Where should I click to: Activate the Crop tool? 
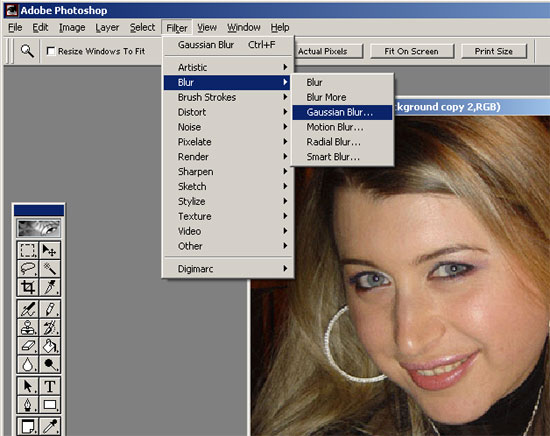[x=28, y=287]
